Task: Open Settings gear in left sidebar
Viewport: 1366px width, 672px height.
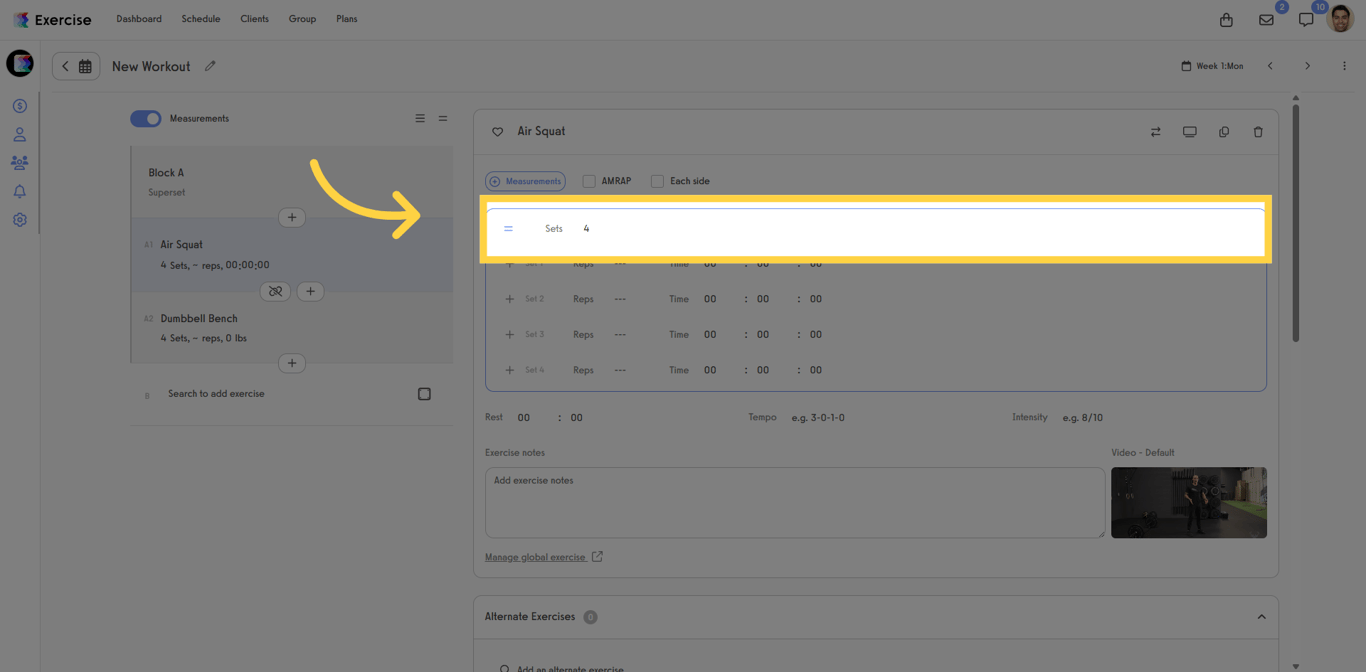Action: [x=19, y=219]
